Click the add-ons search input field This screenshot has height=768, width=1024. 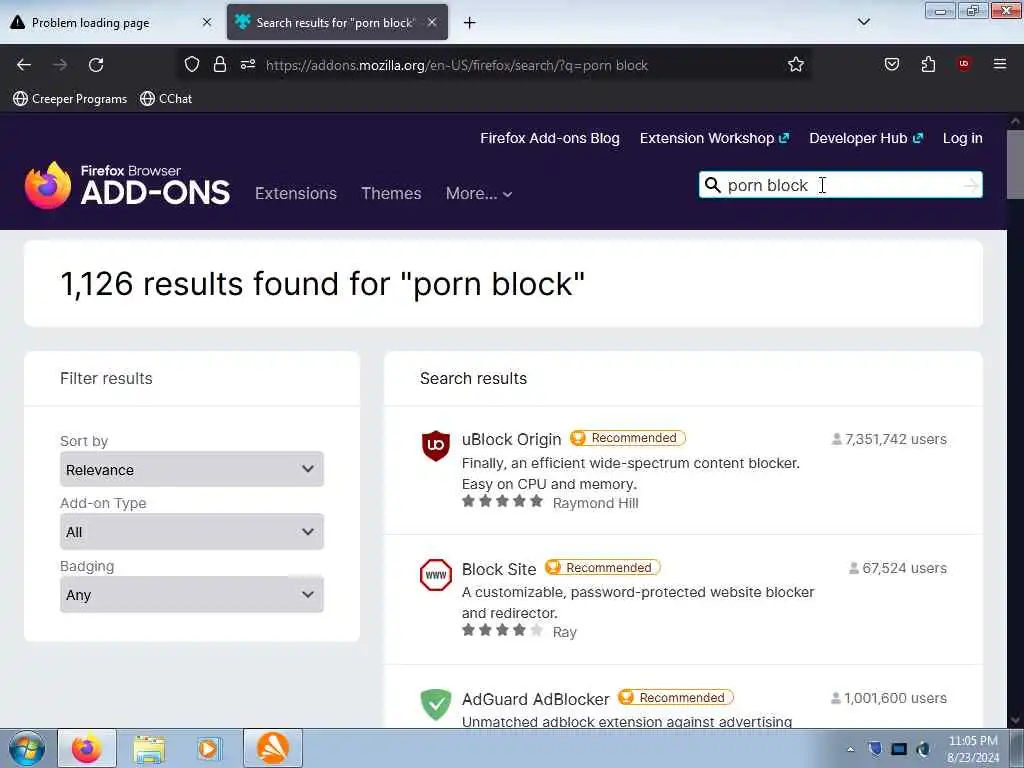[841, 185]
